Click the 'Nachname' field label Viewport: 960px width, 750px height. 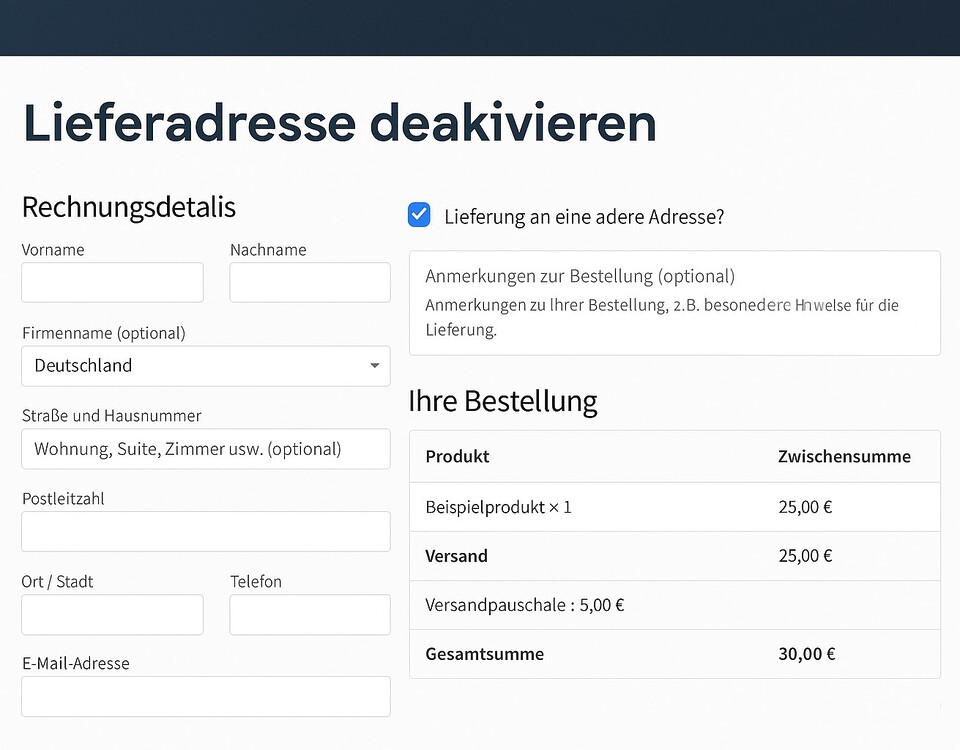[x=268, y=250]
